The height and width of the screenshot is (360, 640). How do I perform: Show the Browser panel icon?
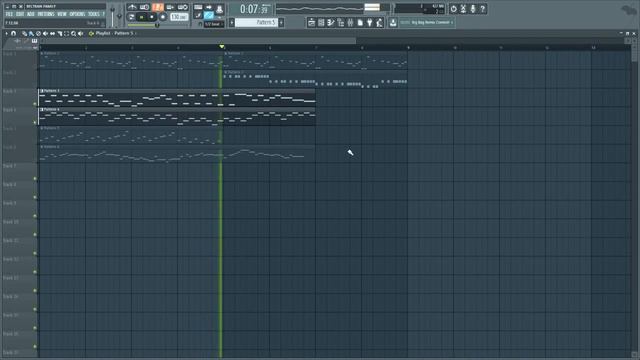pos(341,22)
